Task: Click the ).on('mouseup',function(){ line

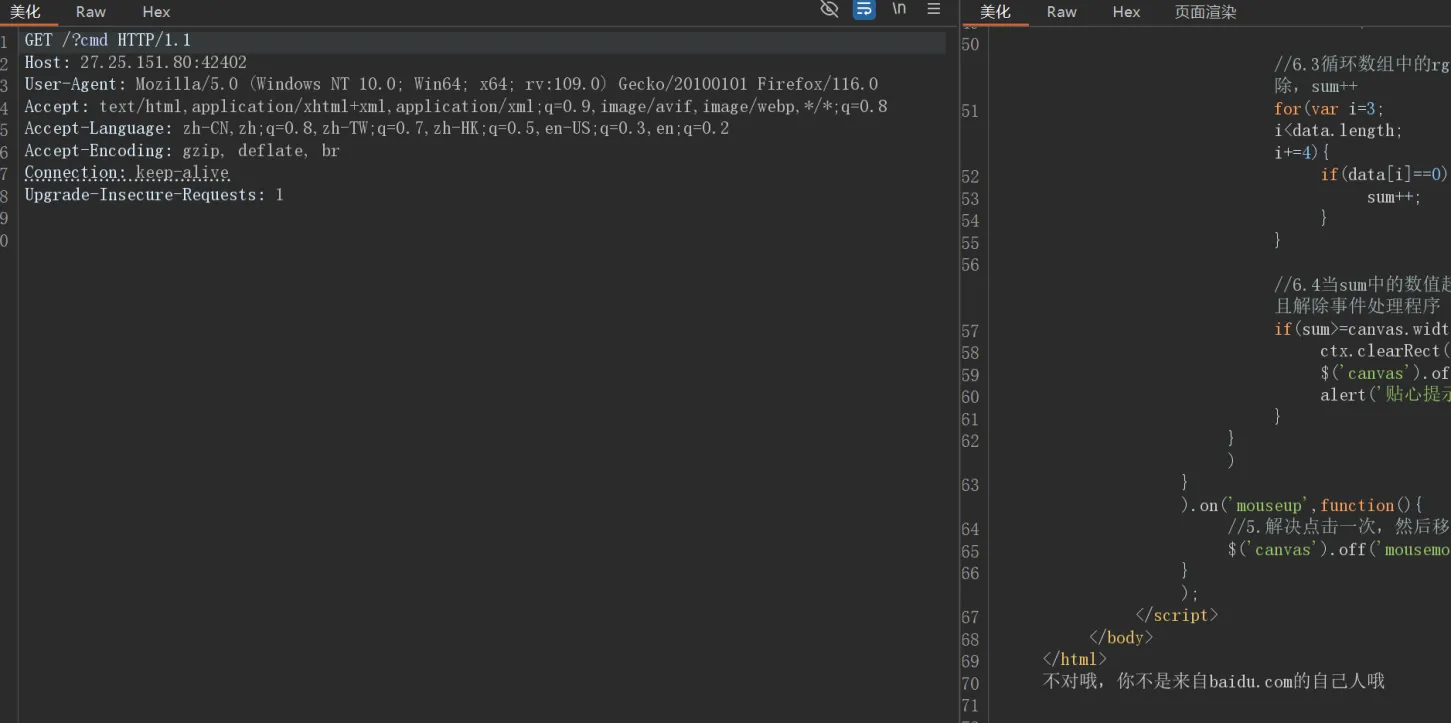Action: (1301, 505)
